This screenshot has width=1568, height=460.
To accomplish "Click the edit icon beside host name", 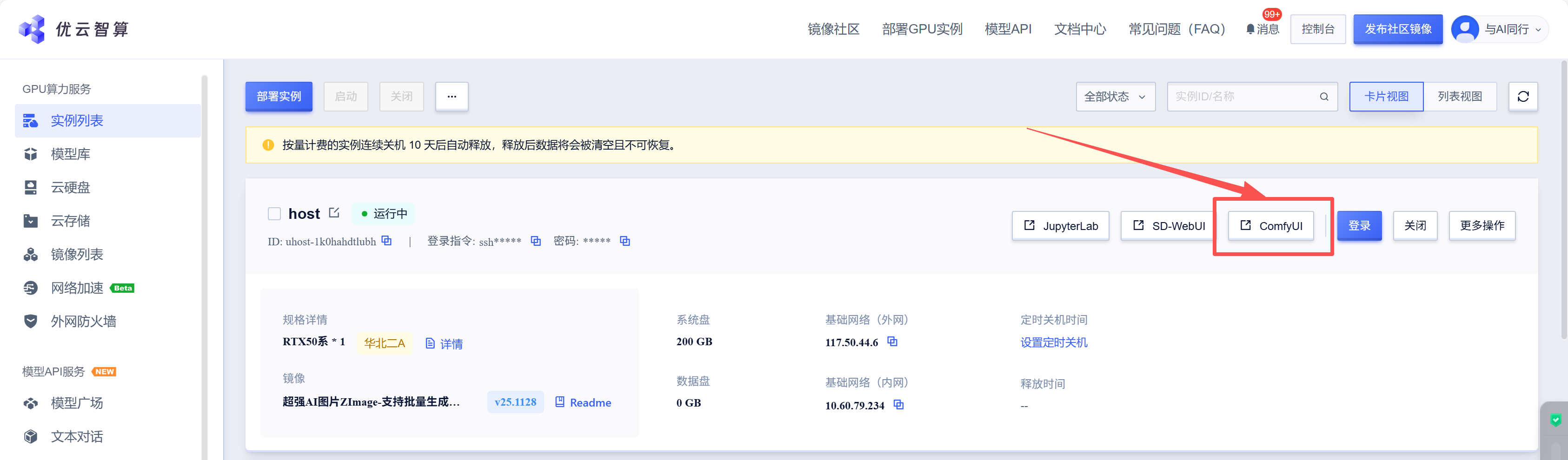I will [x=333, y=213].
